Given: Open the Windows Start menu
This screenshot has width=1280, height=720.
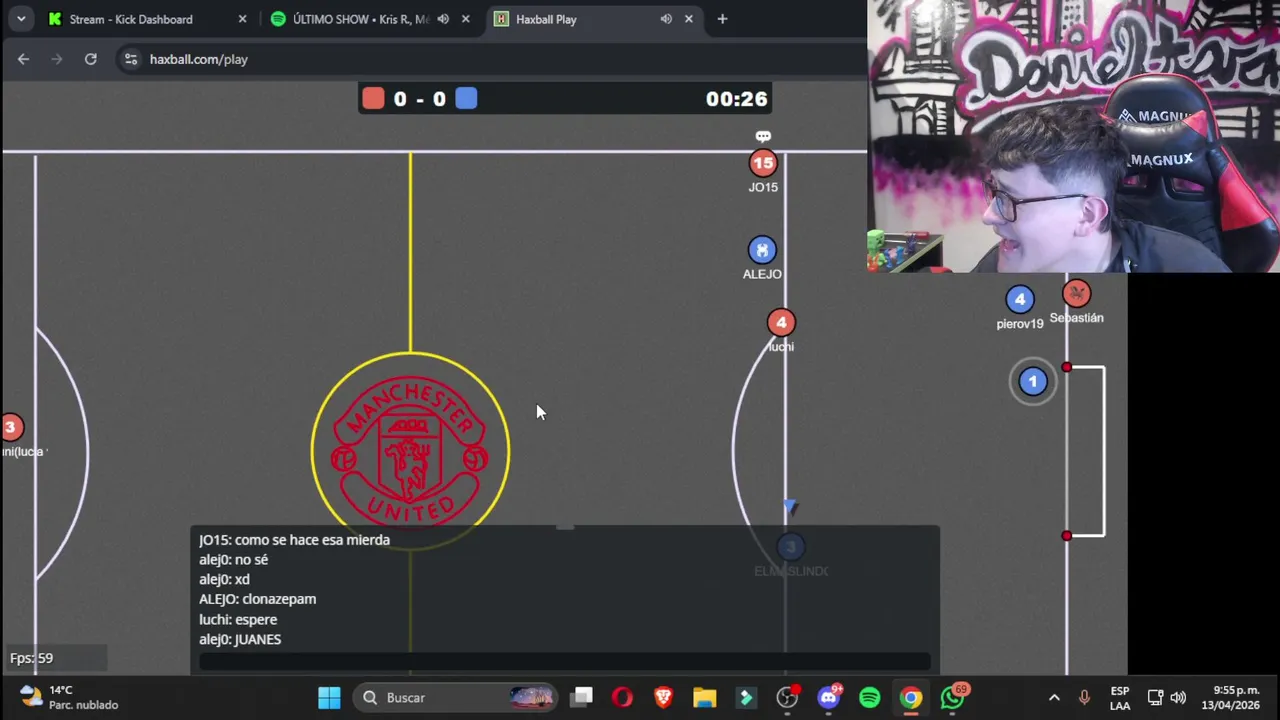Looking at the screenshot, I should tap(329, 697).
